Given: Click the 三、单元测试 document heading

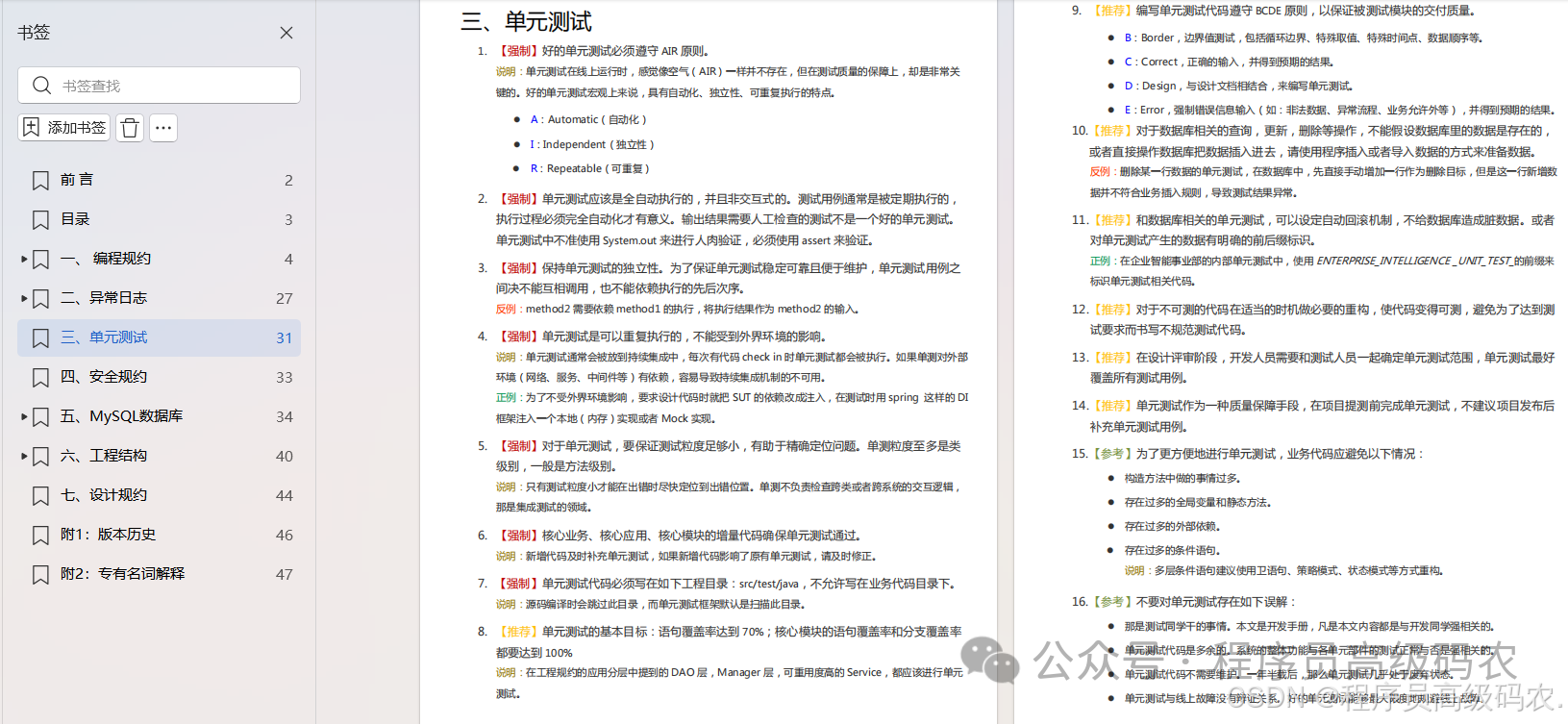Looking at the screenshot, I should pyautogui.click(x=527, y=21).
